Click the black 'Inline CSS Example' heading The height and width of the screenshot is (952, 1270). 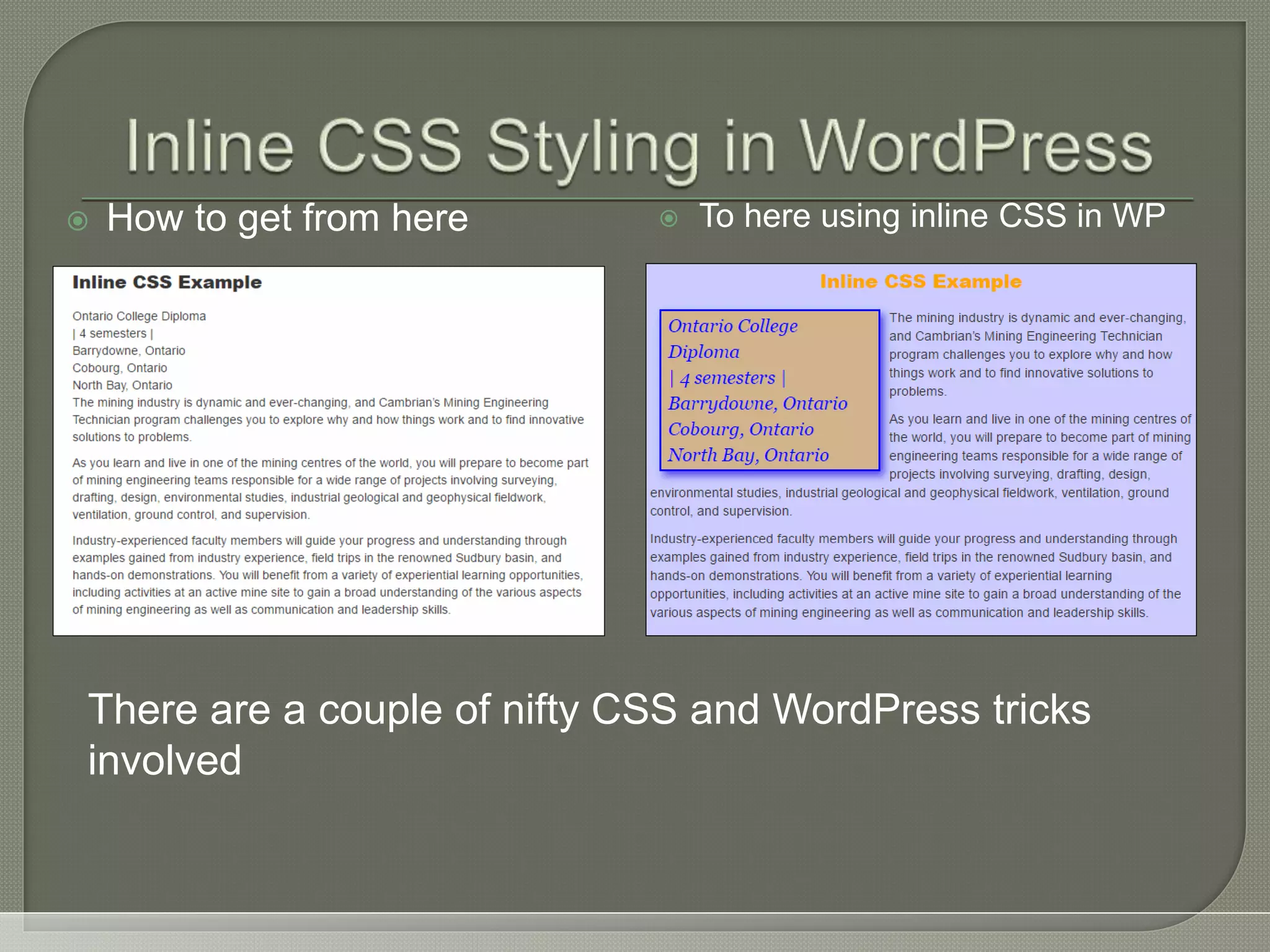167,282
